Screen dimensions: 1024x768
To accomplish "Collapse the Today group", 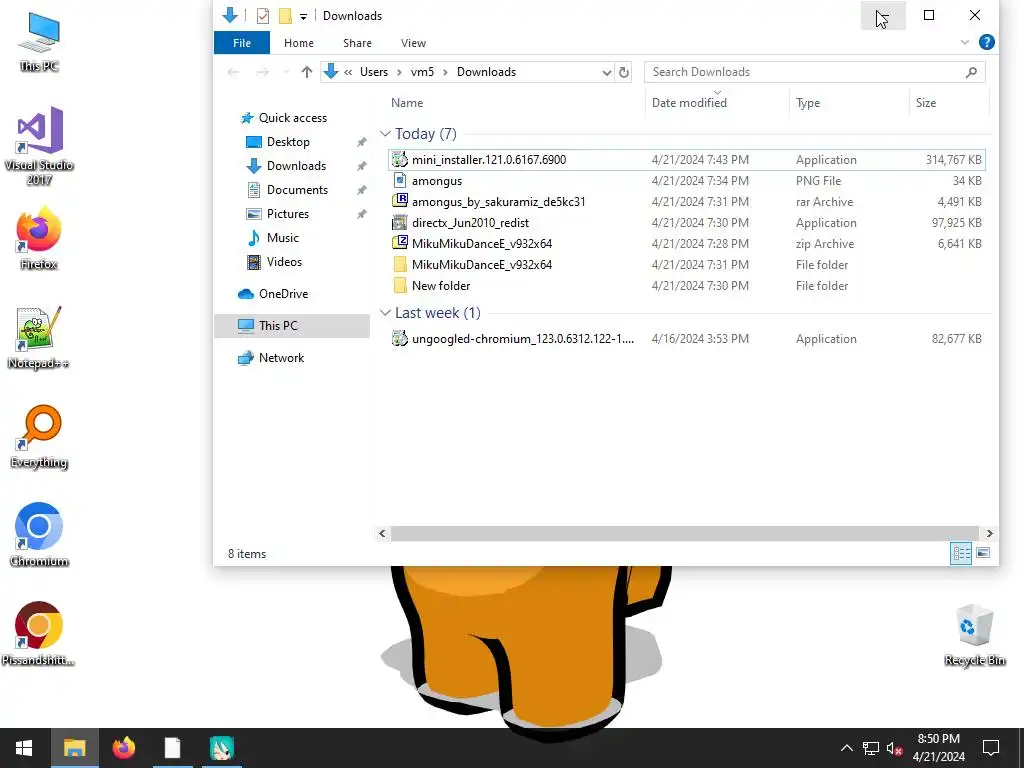I will tap(385, 134).
